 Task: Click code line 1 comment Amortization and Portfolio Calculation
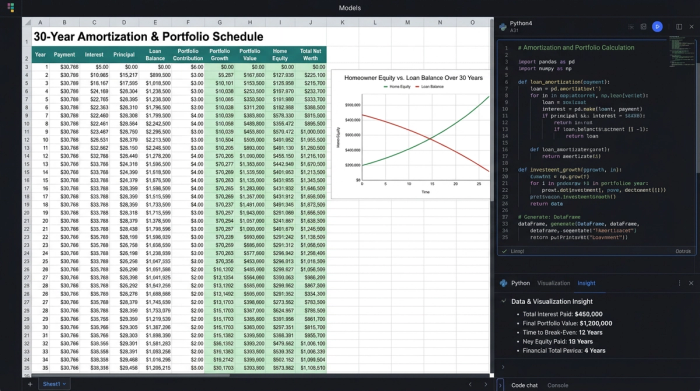tap(576, 48)
